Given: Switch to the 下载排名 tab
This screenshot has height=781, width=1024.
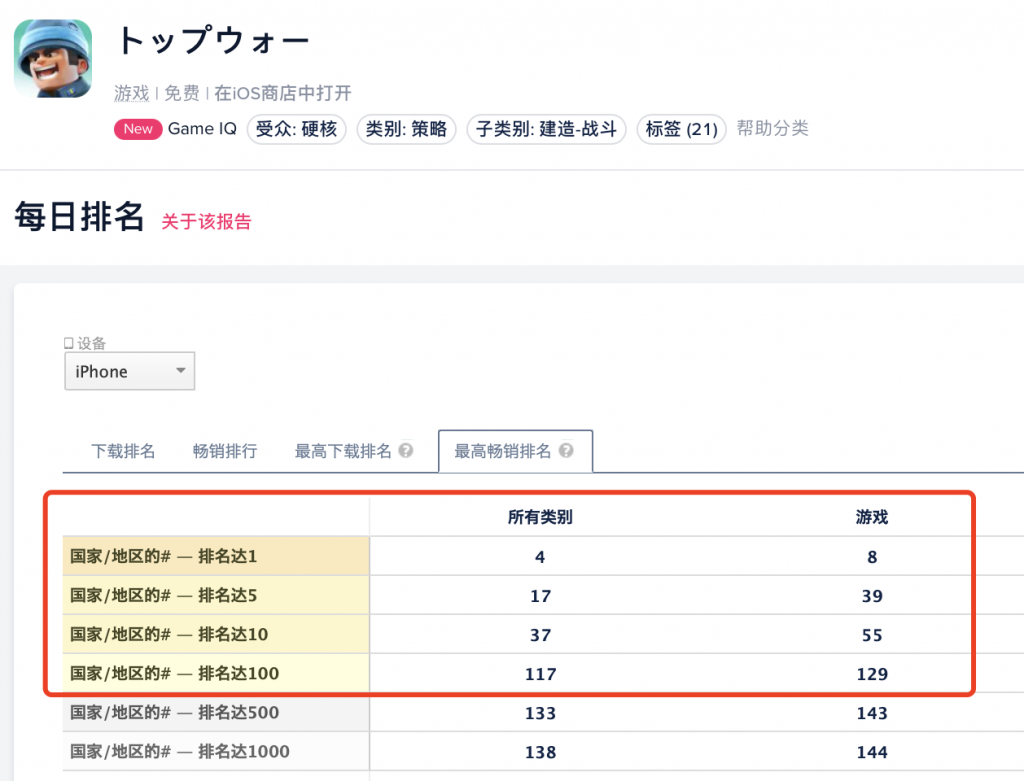Looking at the screenshot, I should [122, 450].
